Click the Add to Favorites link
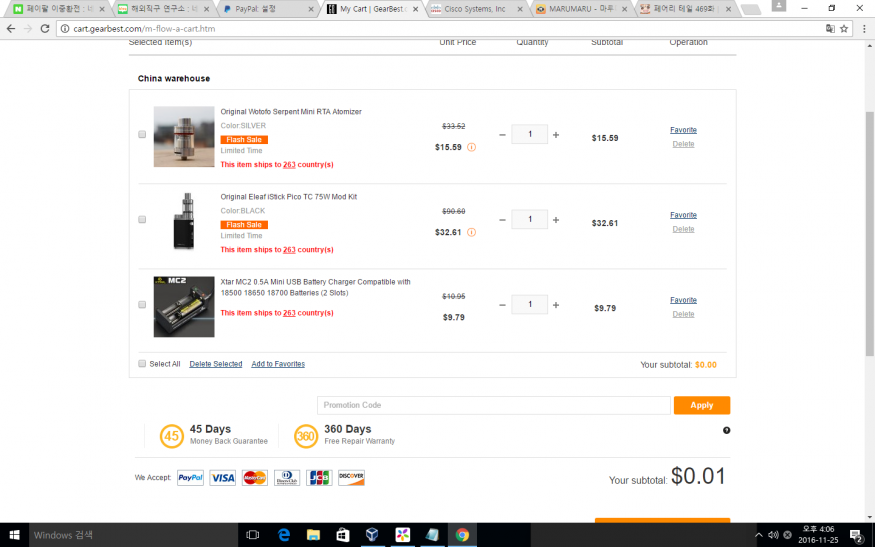The height and width of the screenshot is (547, 875). 278,364
